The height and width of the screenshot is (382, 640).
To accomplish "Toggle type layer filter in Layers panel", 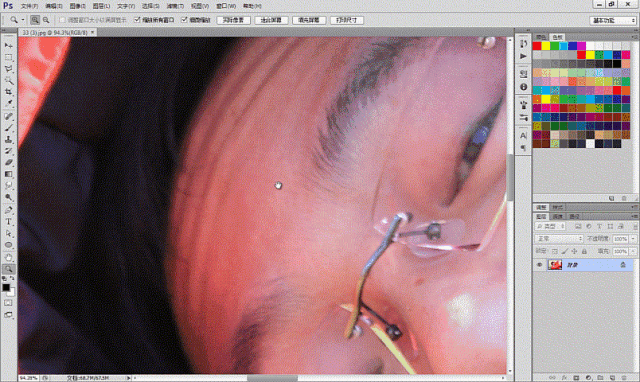I will tap(599, 226).
